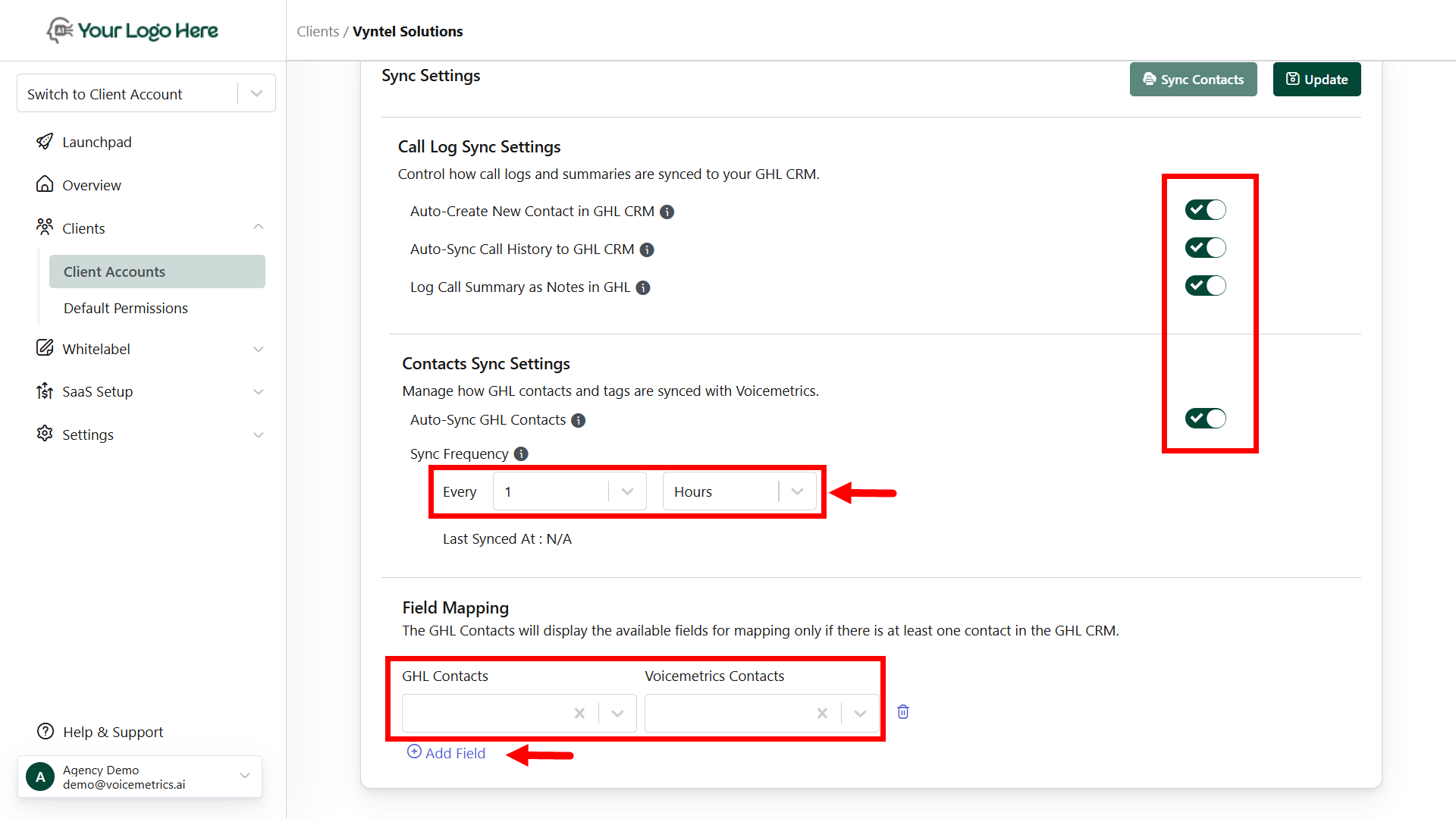Click the Sync Contacts button

click(x=1193, y=80)
